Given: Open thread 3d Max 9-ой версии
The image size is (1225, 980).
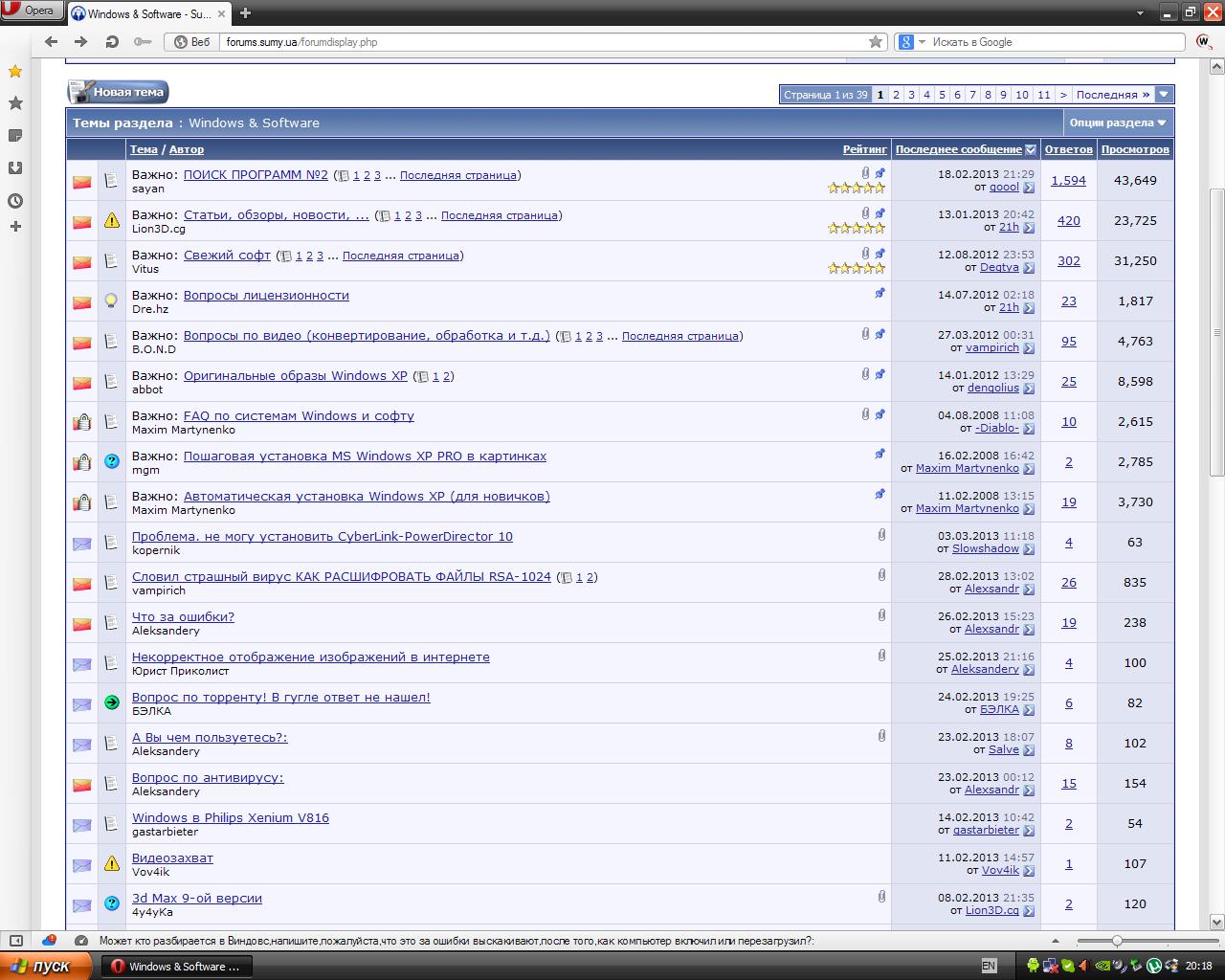Looking at the screenshot, I should 197,899.
